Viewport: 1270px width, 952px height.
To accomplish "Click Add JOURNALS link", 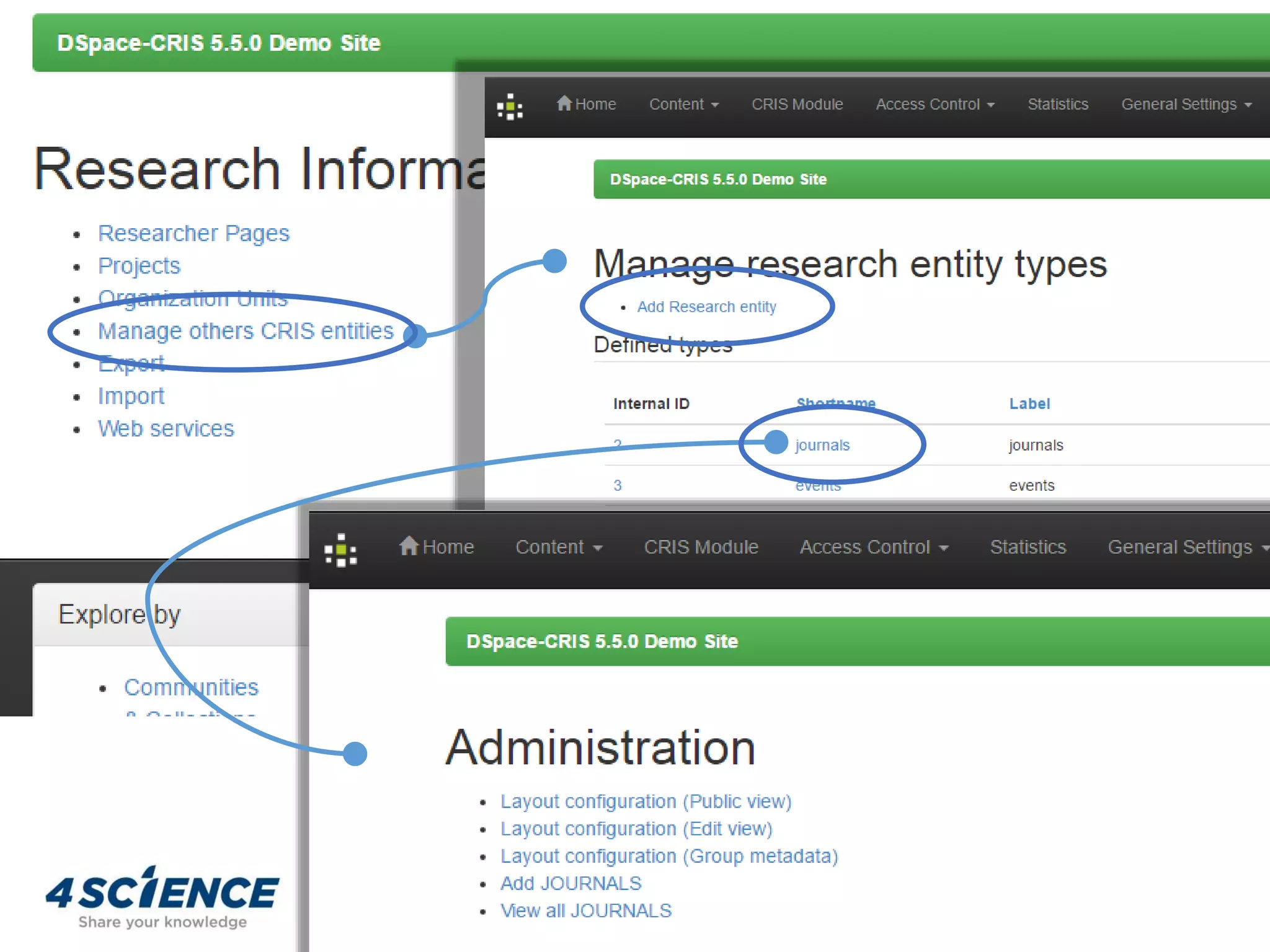I will coord(571,883).
